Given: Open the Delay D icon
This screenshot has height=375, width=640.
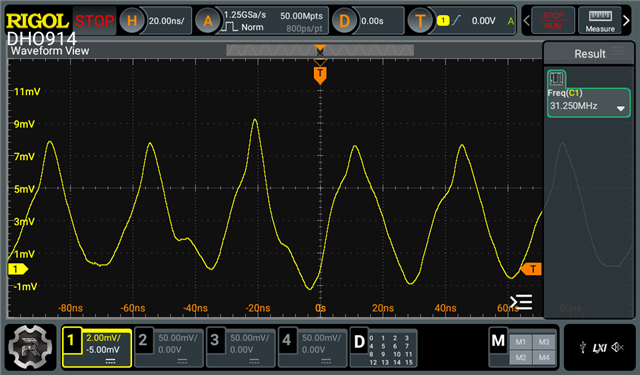Looking at the screenshot, I should 344,20.
